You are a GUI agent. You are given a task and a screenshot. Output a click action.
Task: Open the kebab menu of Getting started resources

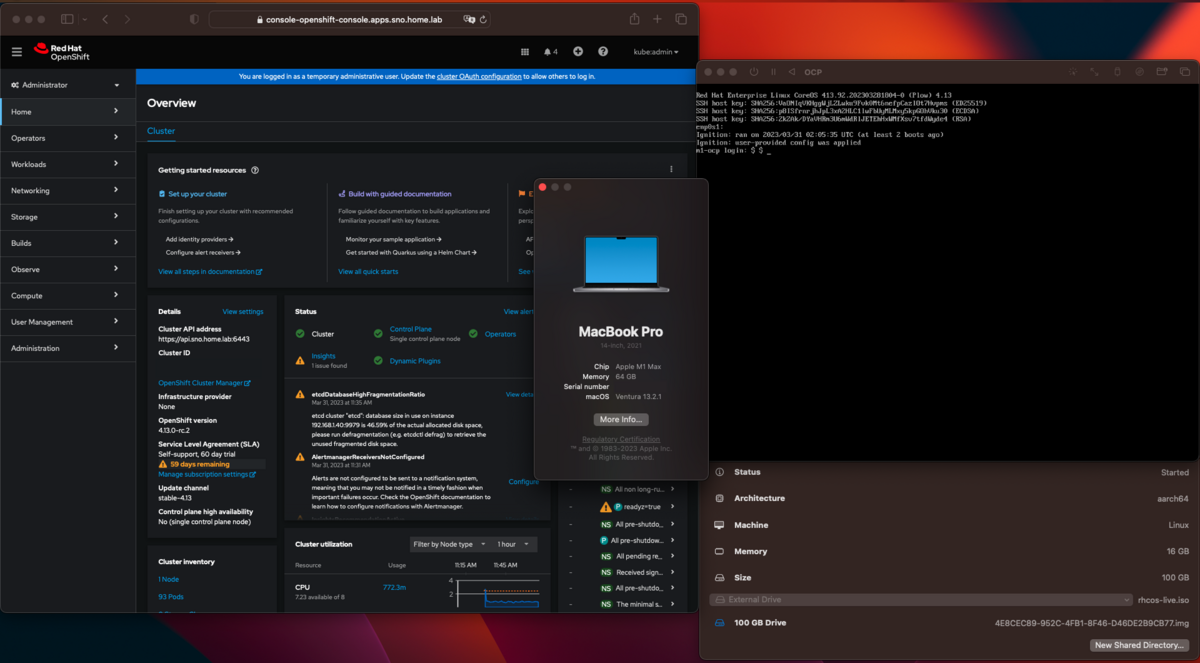point(671,170)
